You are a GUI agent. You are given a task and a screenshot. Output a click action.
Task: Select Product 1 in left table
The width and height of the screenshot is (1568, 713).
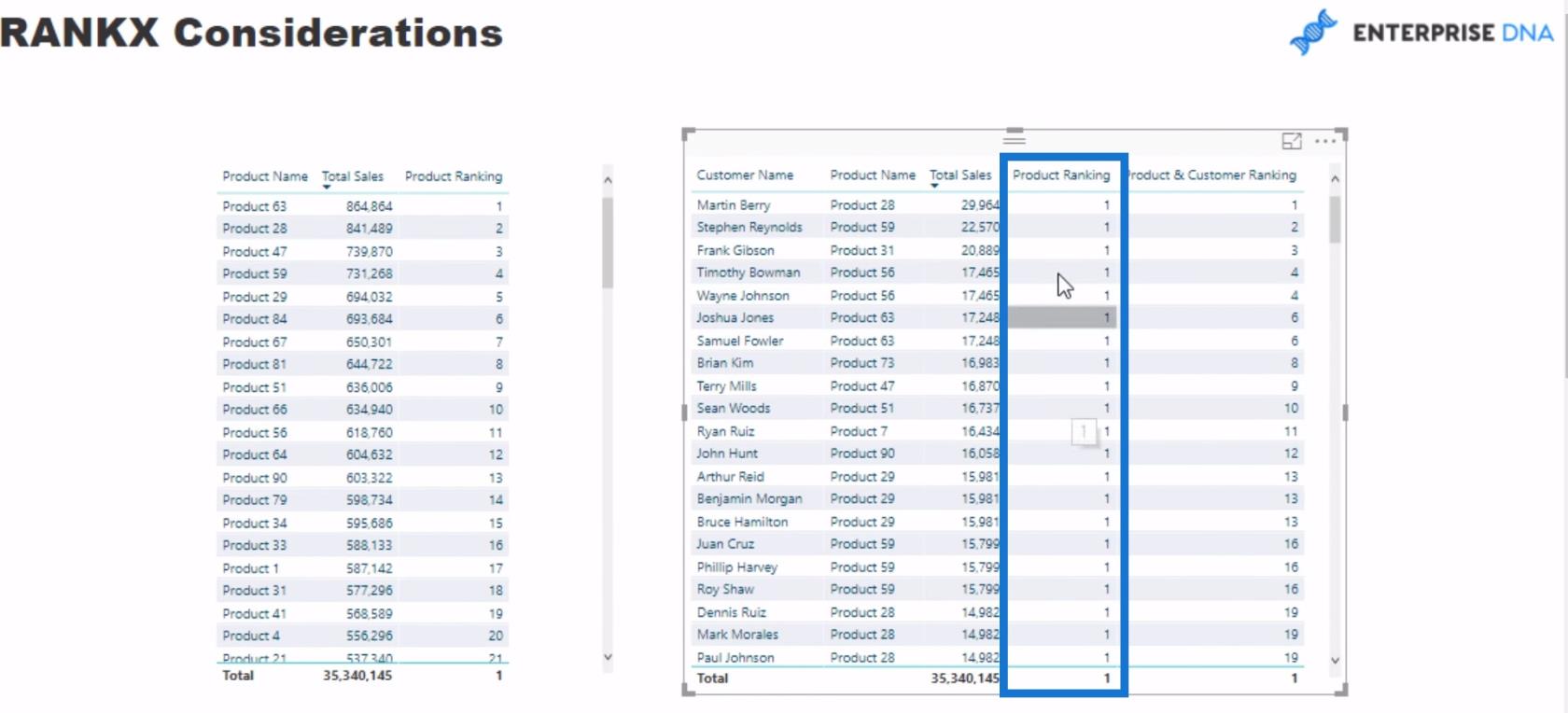click(x=250, y=568)
